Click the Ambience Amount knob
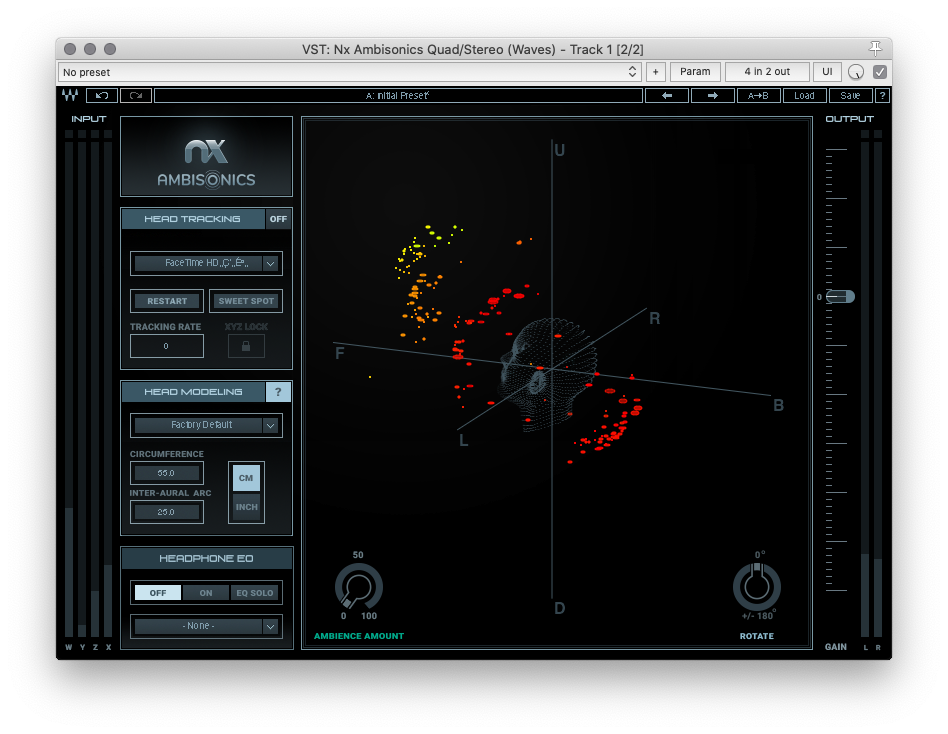 pos(359,586)
